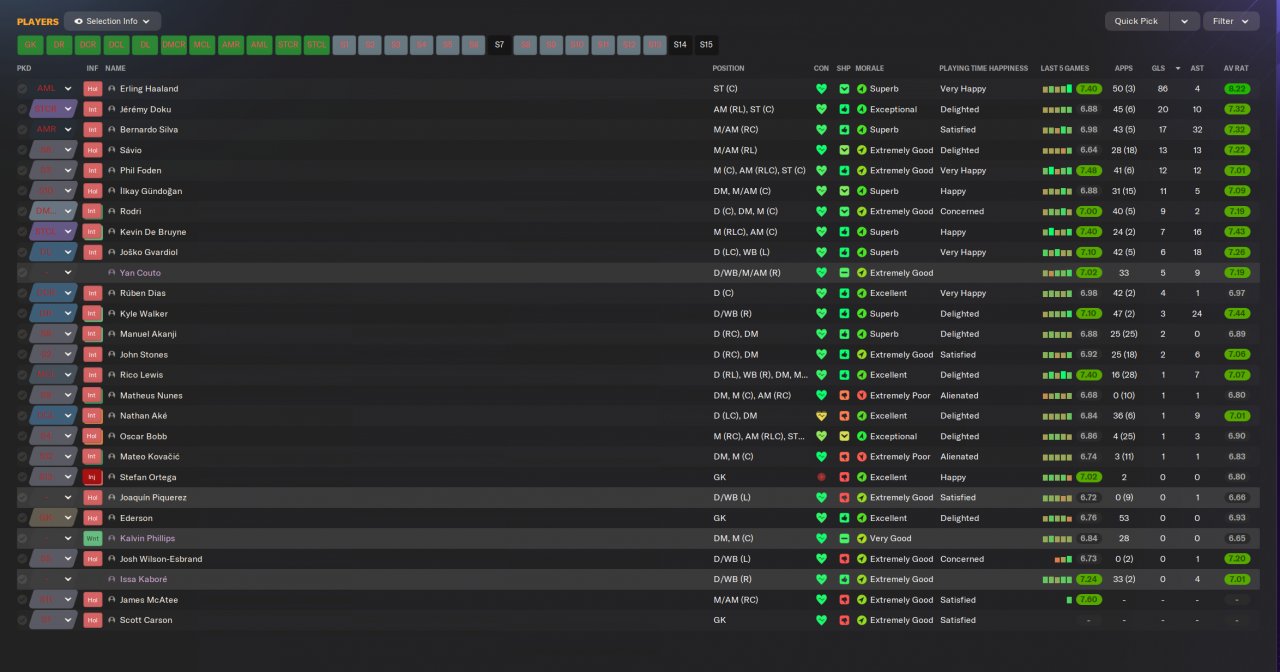Click the sharpness icon in Yan Couto's row
The image size is (1280, 672).
[x=844, y=273]
